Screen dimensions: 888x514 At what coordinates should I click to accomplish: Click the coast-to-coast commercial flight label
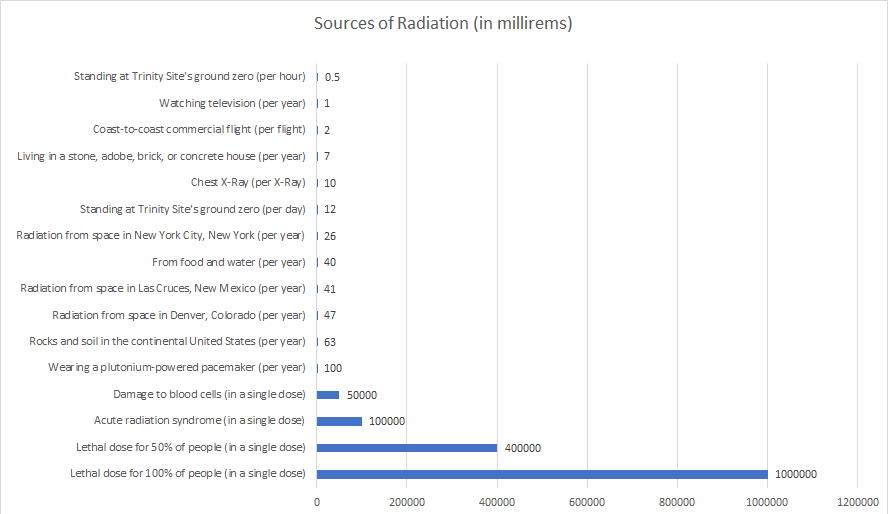tap(198, 130)
